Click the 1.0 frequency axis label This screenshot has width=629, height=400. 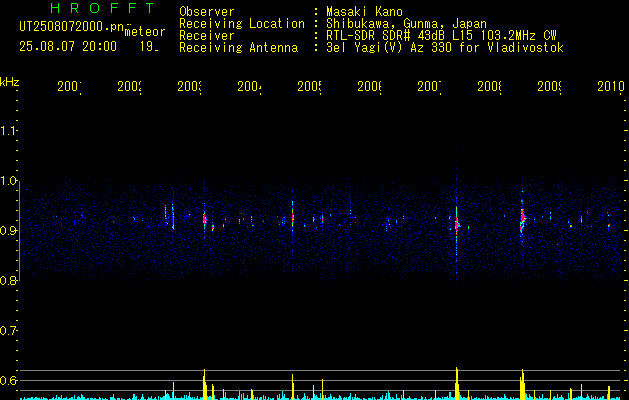(8, 181)
